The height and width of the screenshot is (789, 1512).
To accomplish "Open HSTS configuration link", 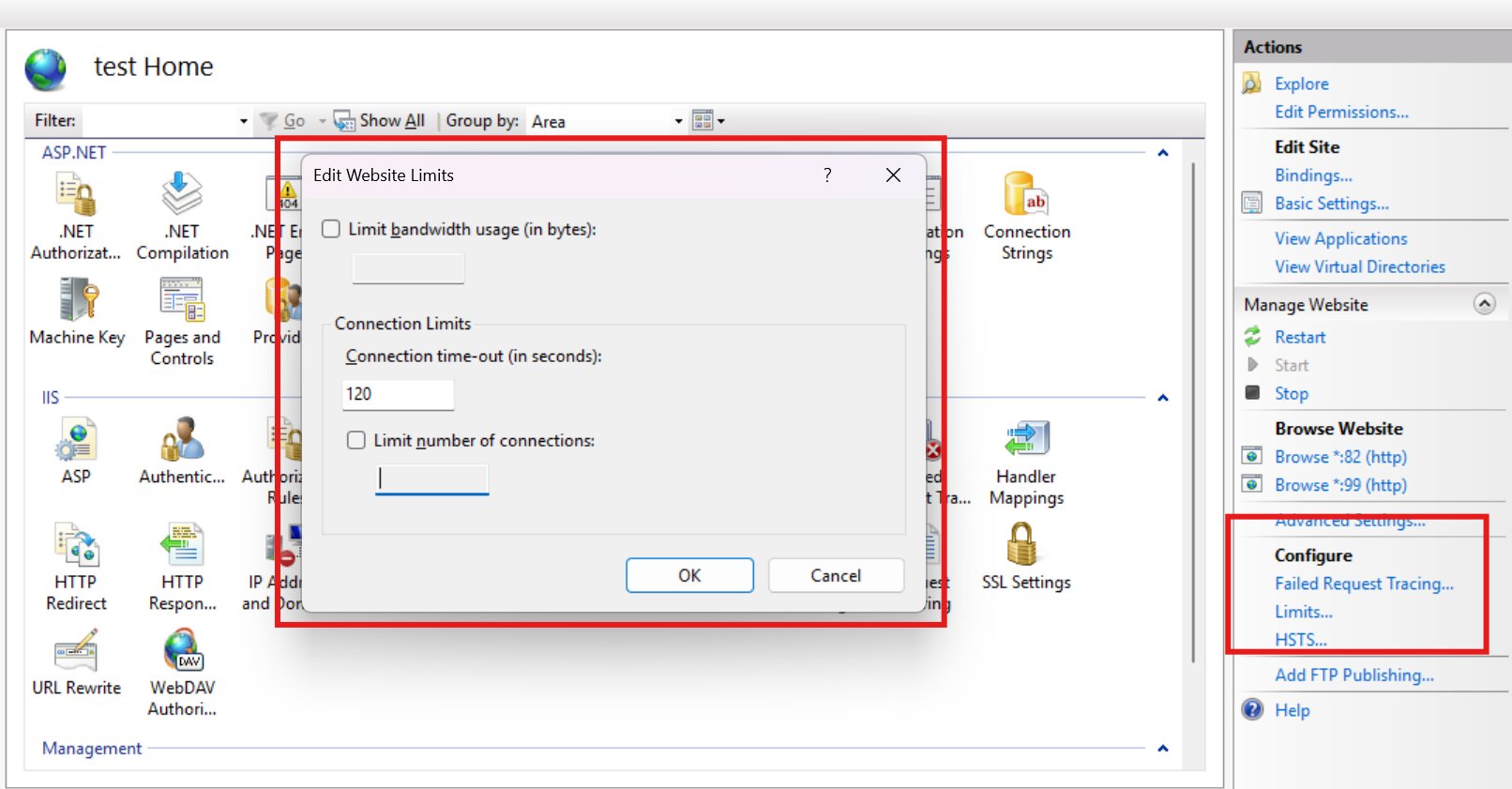I will [x=1301, y=640].
